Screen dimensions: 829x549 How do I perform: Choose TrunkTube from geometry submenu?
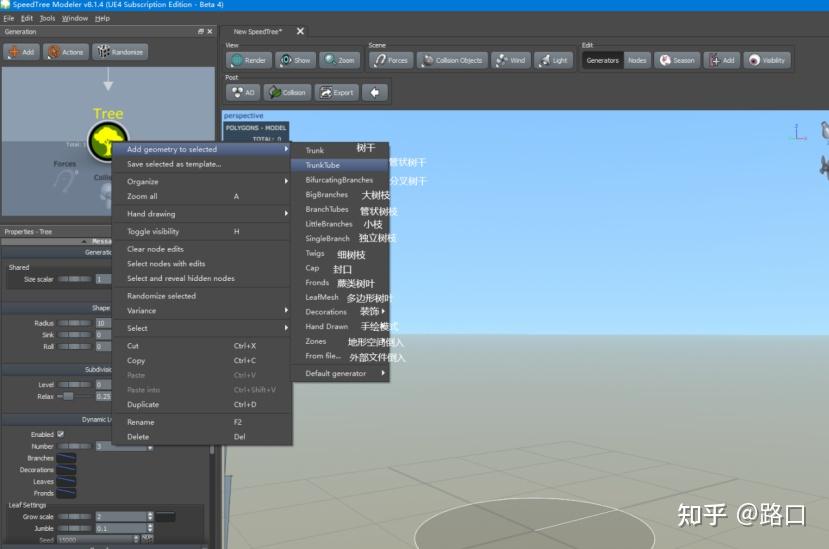pos(340,165)
